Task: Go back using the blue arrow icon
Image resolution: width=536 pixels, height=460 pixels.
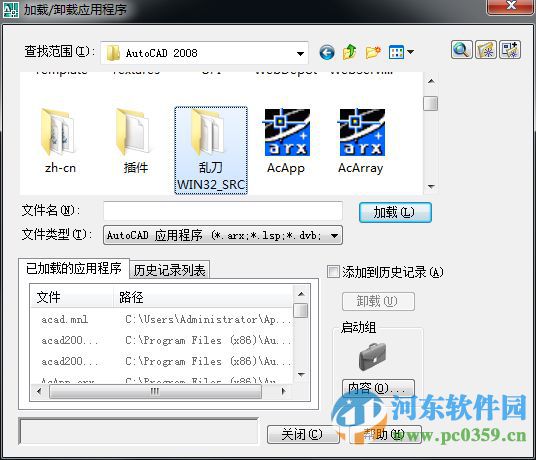Action: (327, 53)
